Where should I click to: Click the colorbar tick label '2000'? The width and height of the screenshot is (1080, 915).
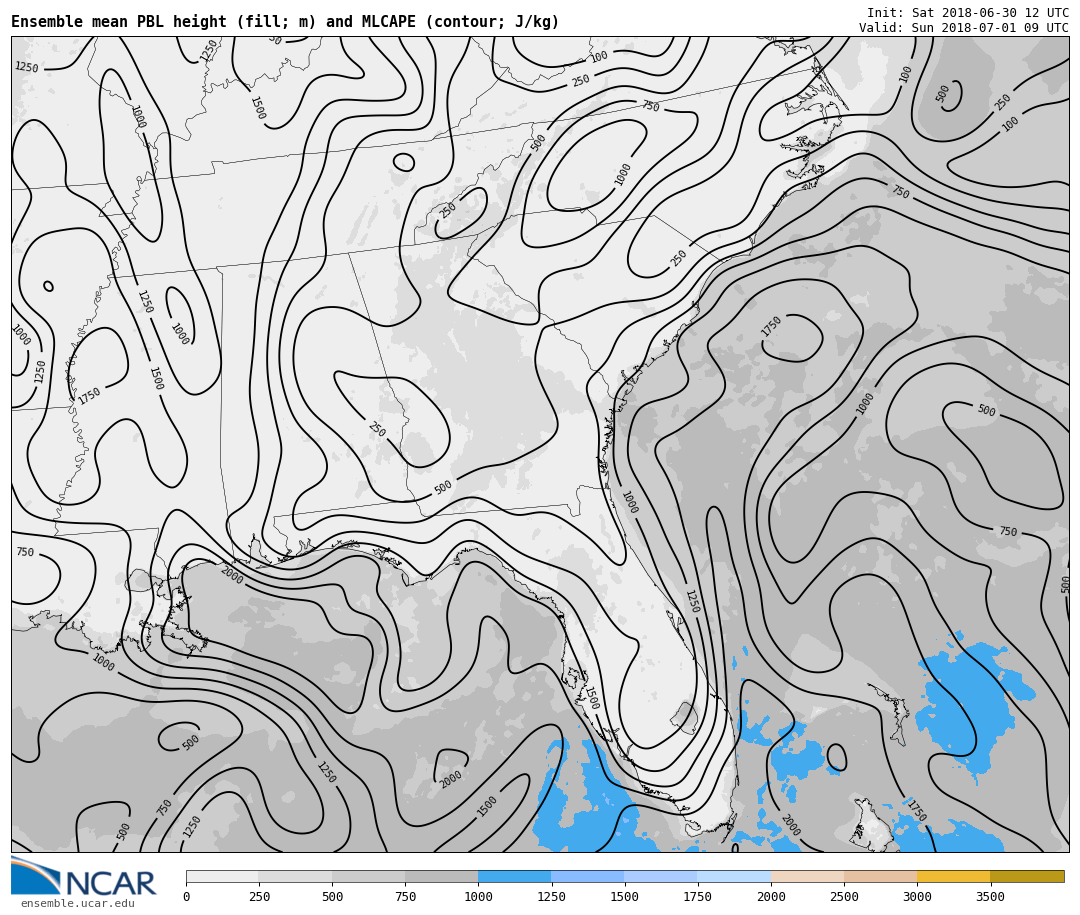pyautogui.click(x=771, y=896)
